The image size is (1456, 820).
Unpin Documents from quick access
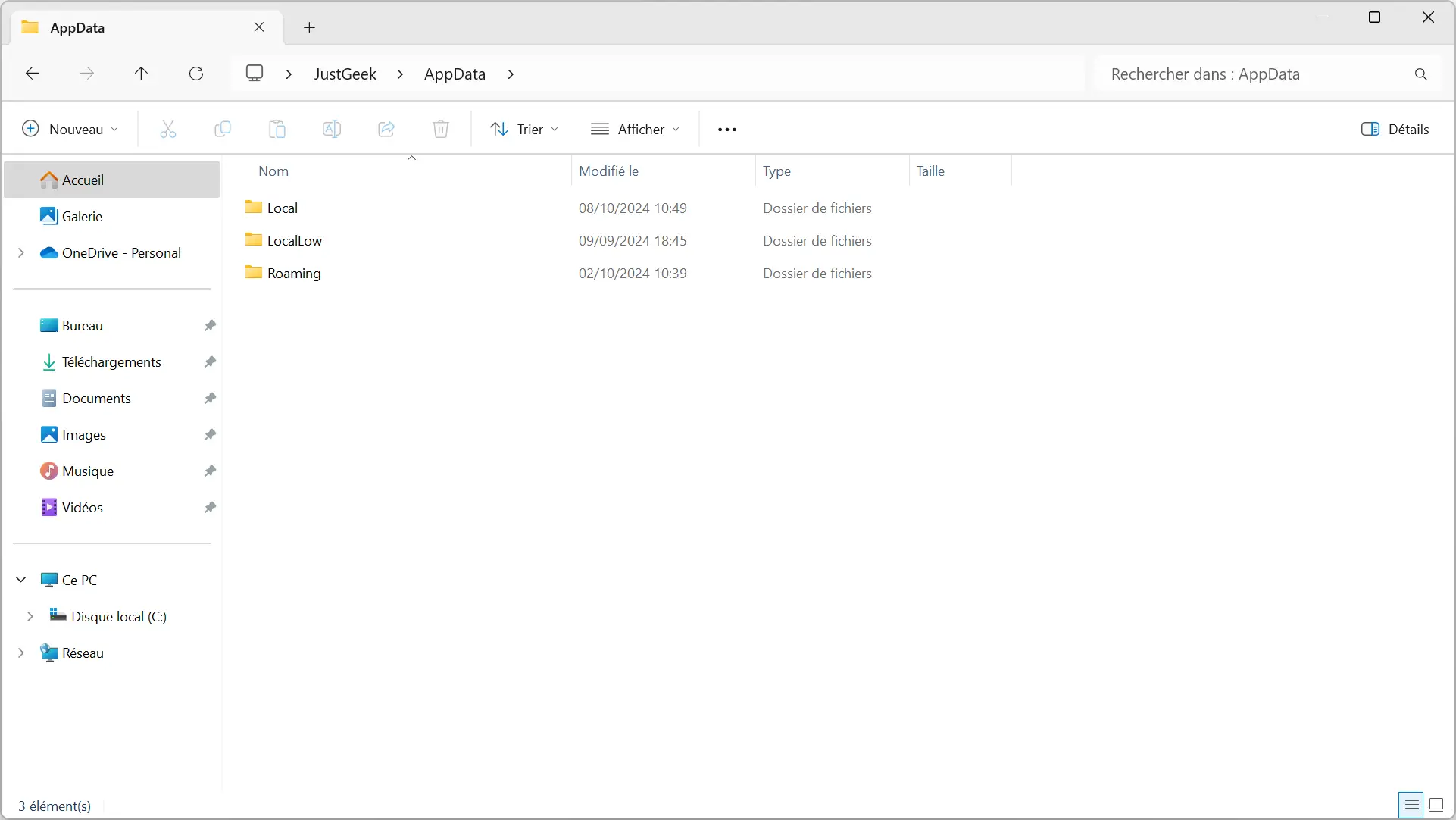pyautogui.click(x=210, y=399)
